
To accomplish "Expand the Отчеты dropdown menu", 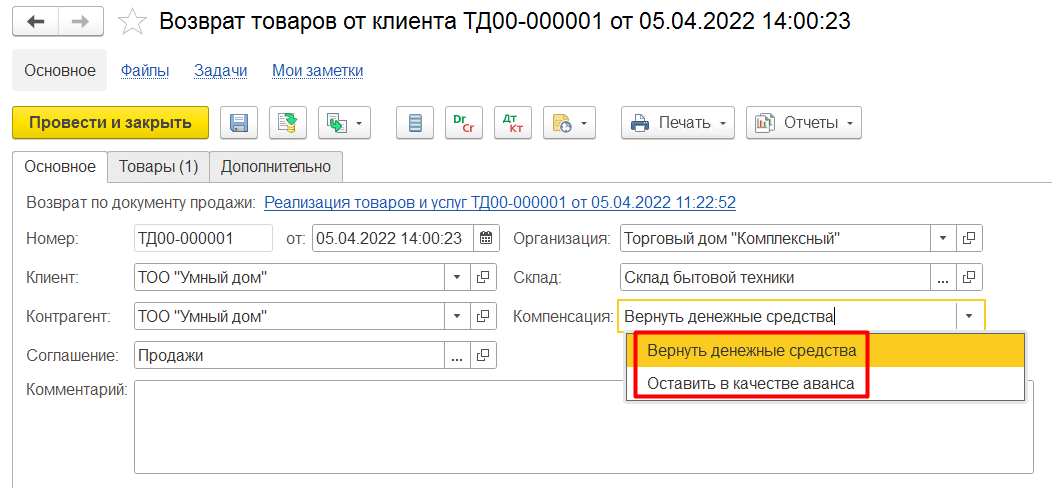I will (804, 123).
